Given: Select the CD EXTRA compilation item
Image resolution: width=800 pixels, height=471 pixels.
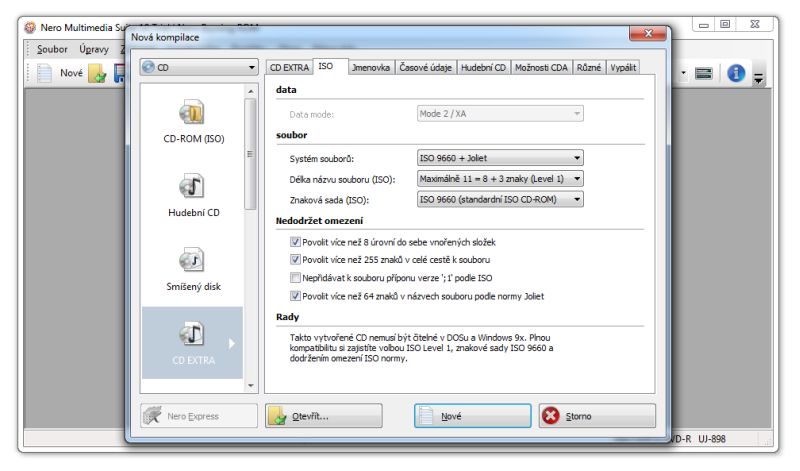Looking at the screenshot, I should click(192, 343).
